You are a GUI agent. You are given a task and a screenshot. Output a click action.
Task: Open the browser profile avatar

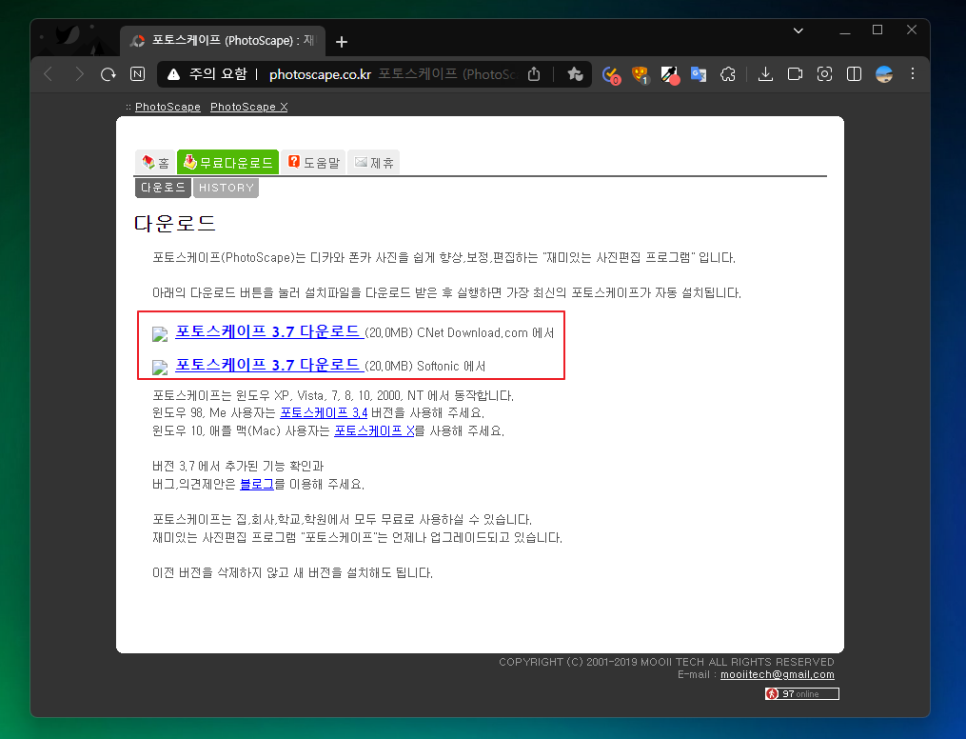coord(884,75)
